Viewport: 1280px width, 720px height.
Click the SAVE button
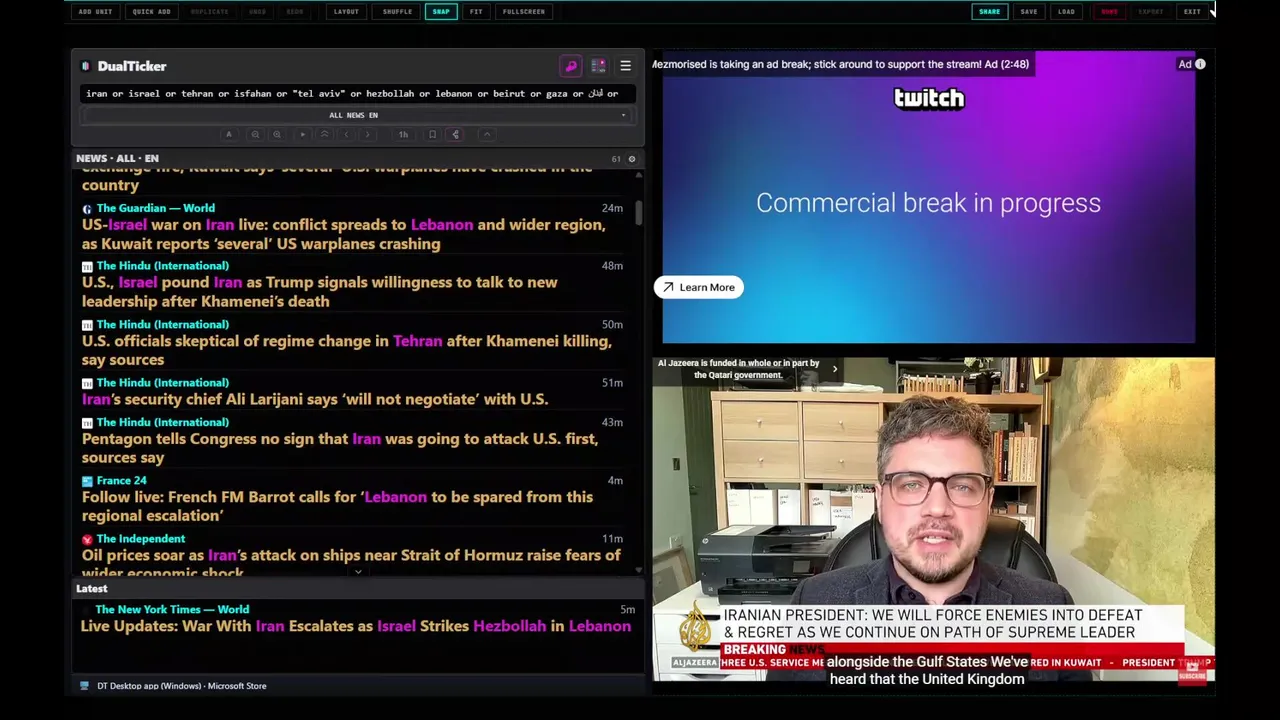(x=1029, y=12)
